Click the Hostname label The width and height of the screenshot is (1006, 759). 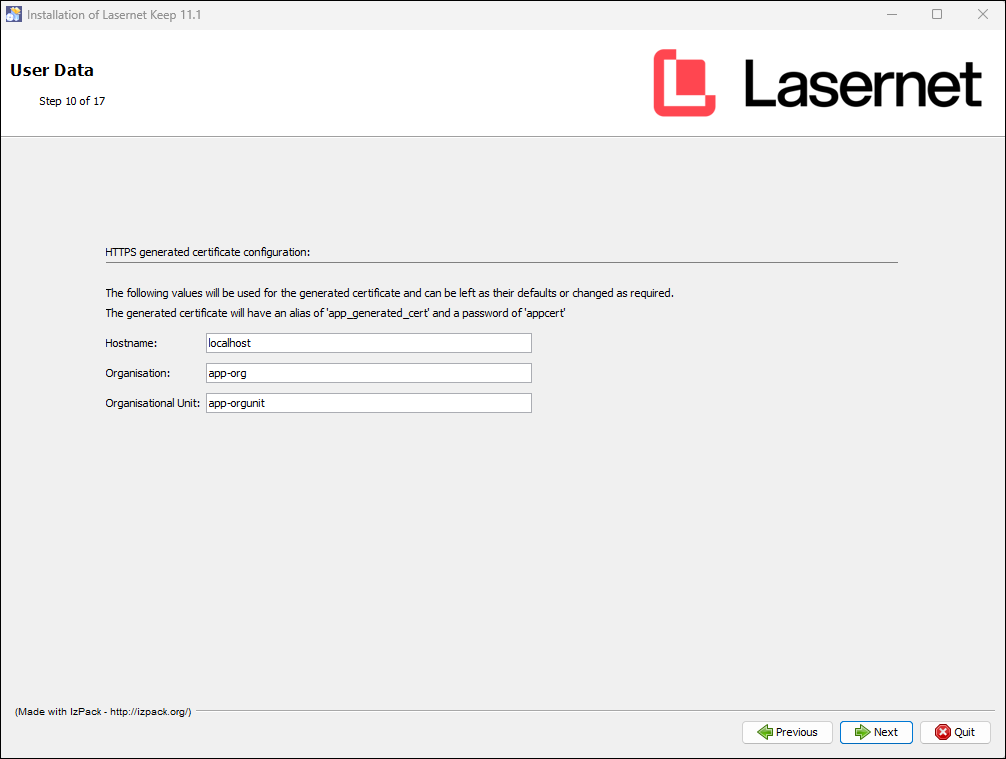[x=132, y=343]
